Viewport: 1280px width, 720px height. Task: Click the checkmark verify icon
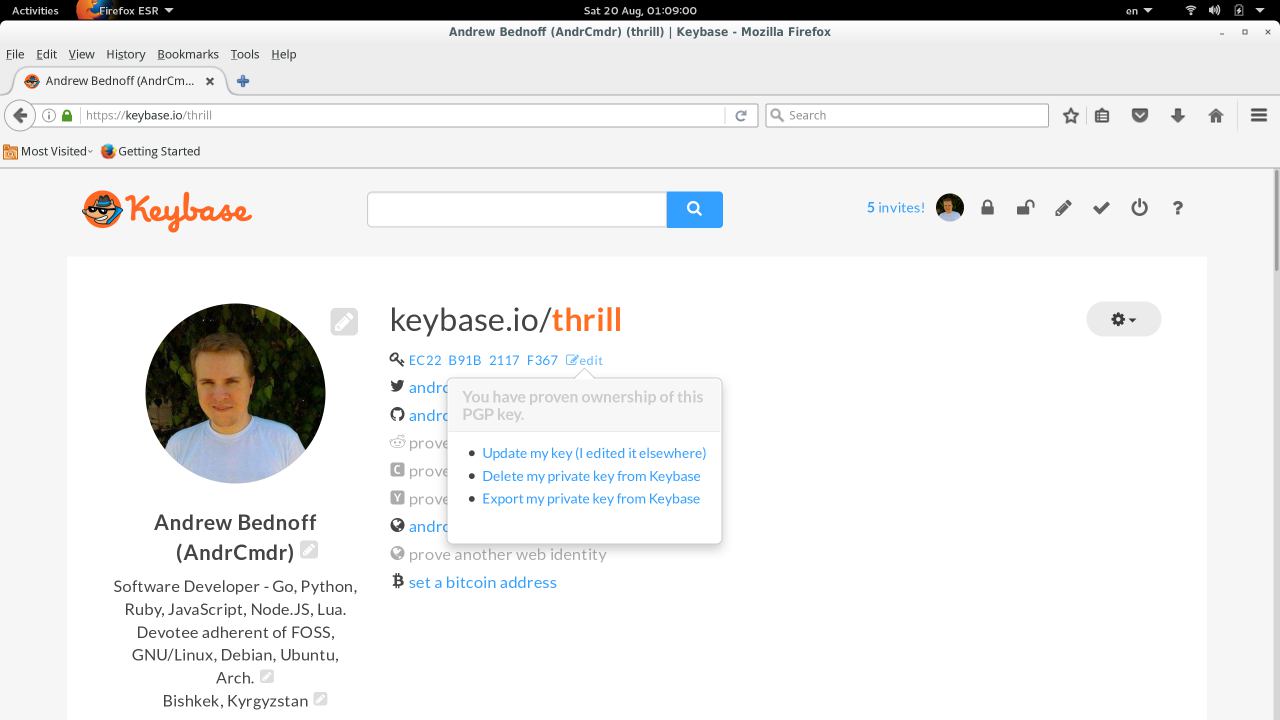pyautogui.click(x=1101, y=208)
